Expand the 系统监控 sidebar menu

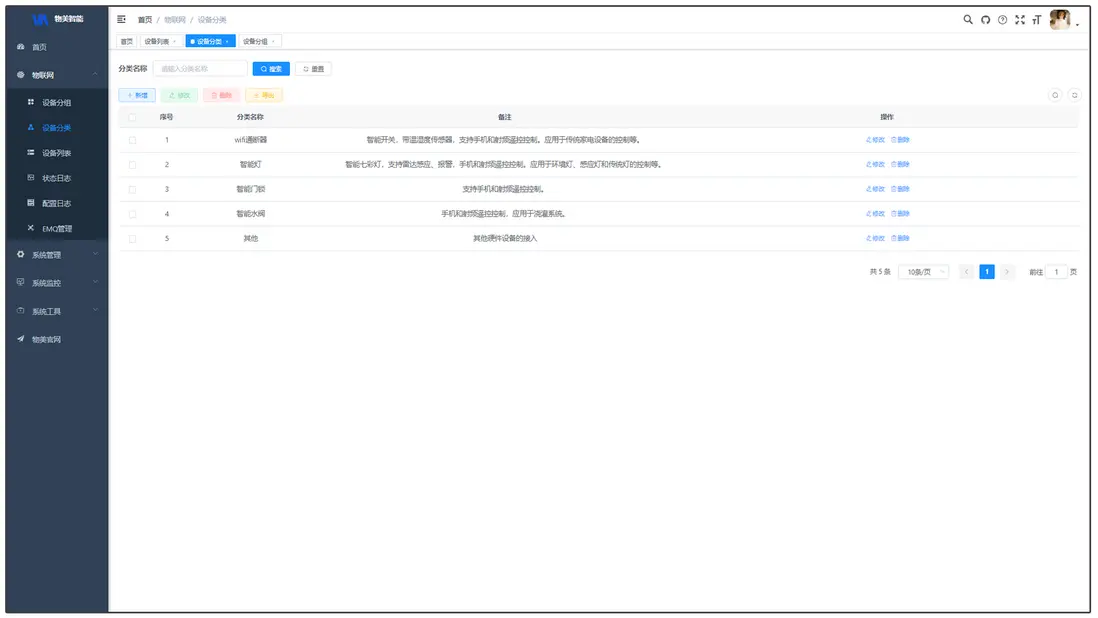57,283
